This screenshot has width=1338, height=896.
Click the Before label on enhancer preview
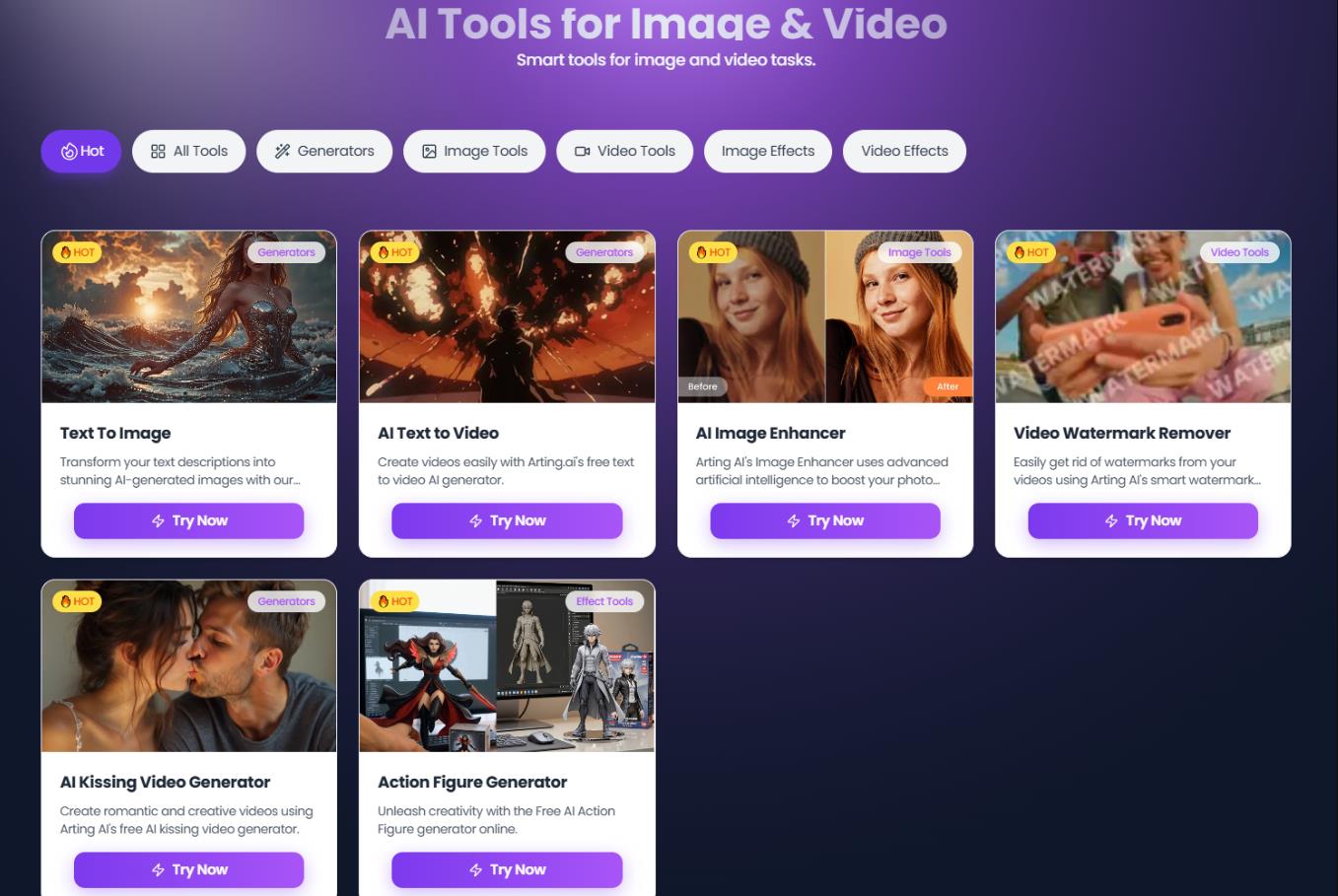pos(703,386)
